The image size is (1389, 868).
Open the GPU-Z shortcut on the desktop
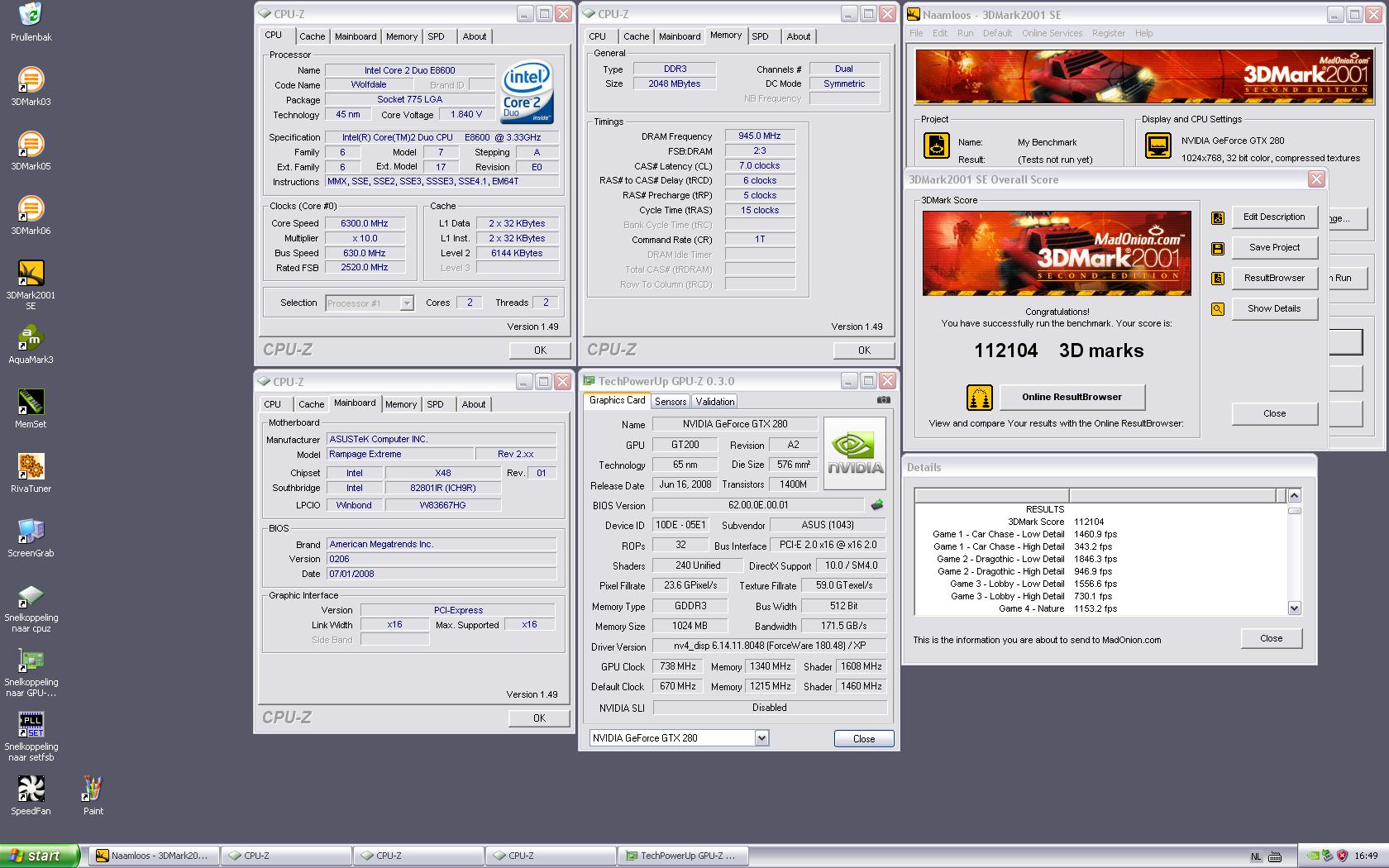pyautogui.click(x=31, y=660)
